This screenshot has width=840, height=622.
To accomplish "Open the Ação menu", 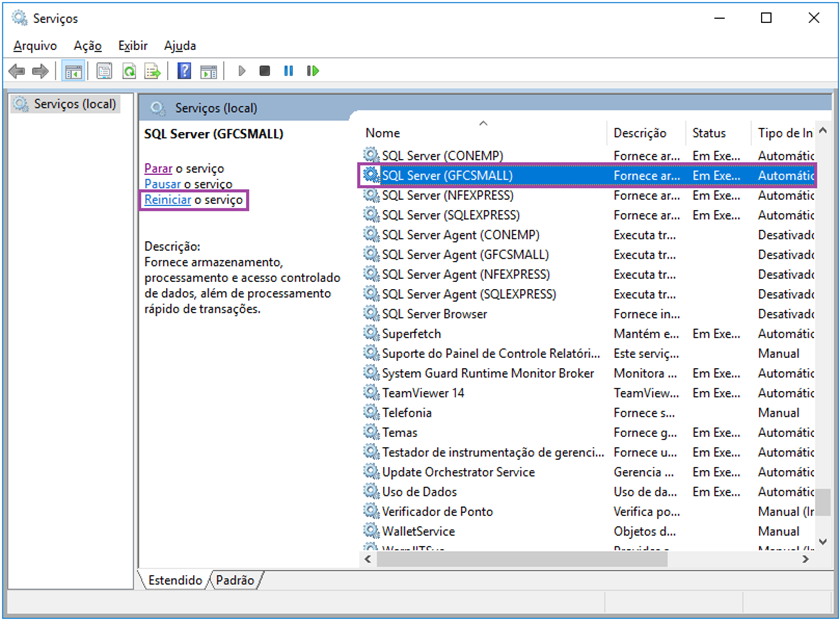I will tap(88, 46).
